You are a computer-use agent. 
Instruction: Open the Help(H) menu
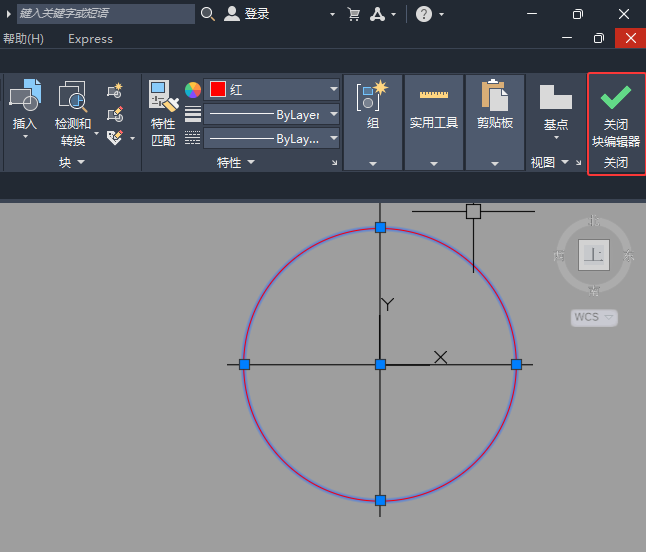click(x=23, y=39)
